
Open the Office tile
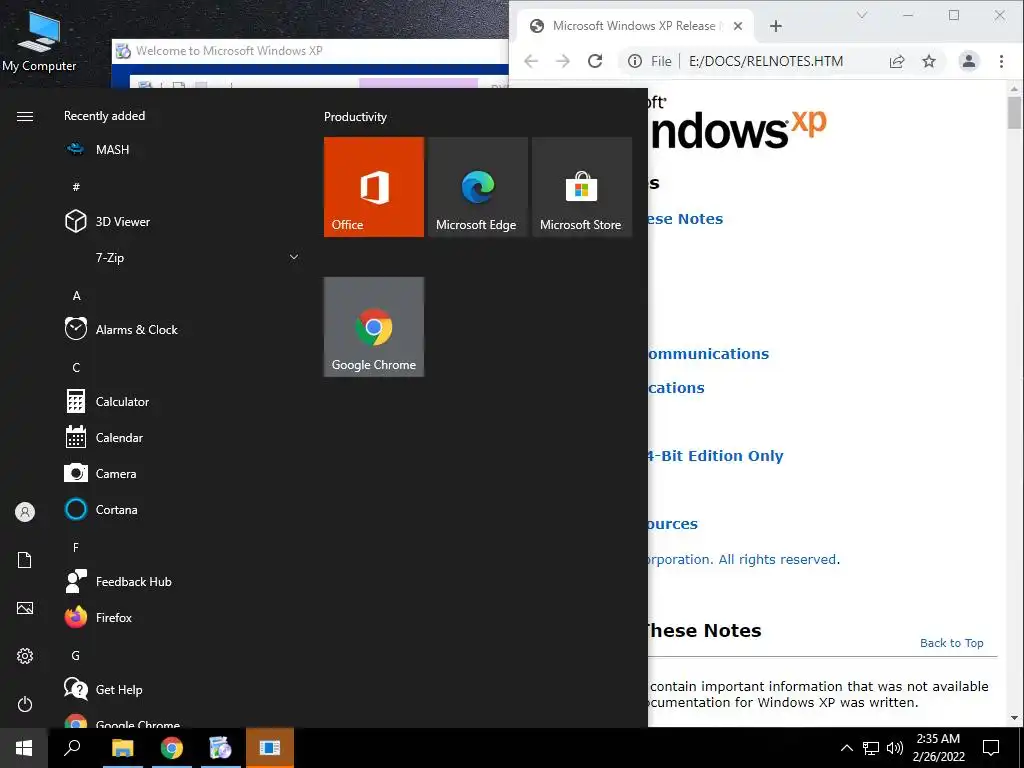[374, 187]
